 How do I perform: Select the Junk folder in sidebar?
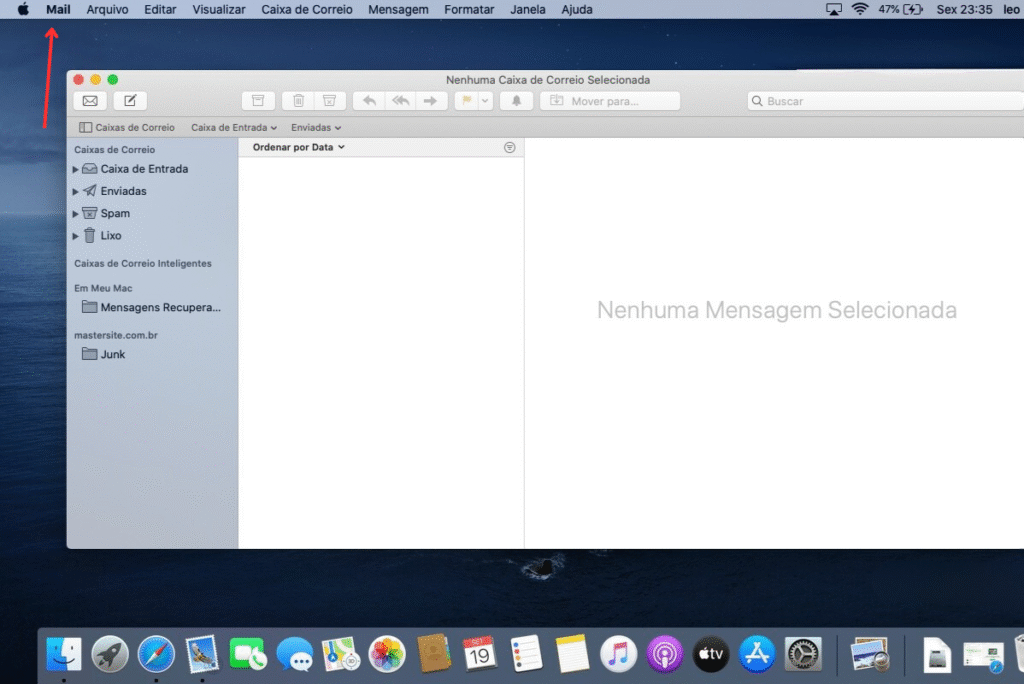pyautogui.click(x=112, y=354)
